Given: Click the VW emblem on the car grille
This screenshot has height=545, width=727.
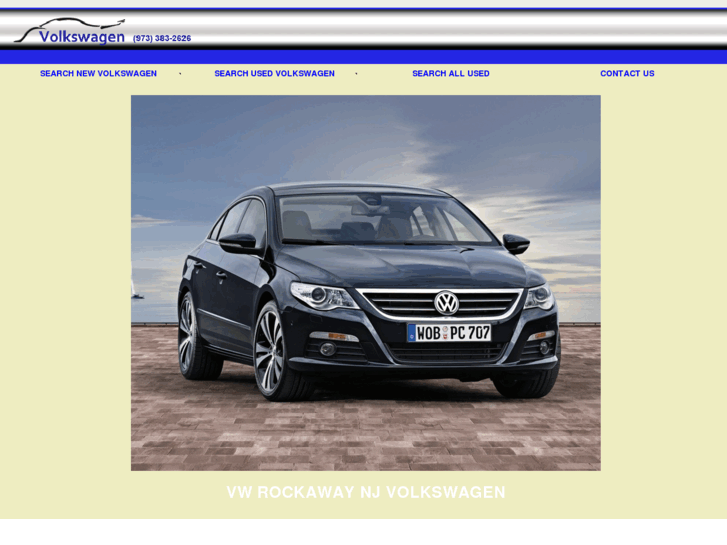Looking at the screenshot, I should click(x=446, y=303).
